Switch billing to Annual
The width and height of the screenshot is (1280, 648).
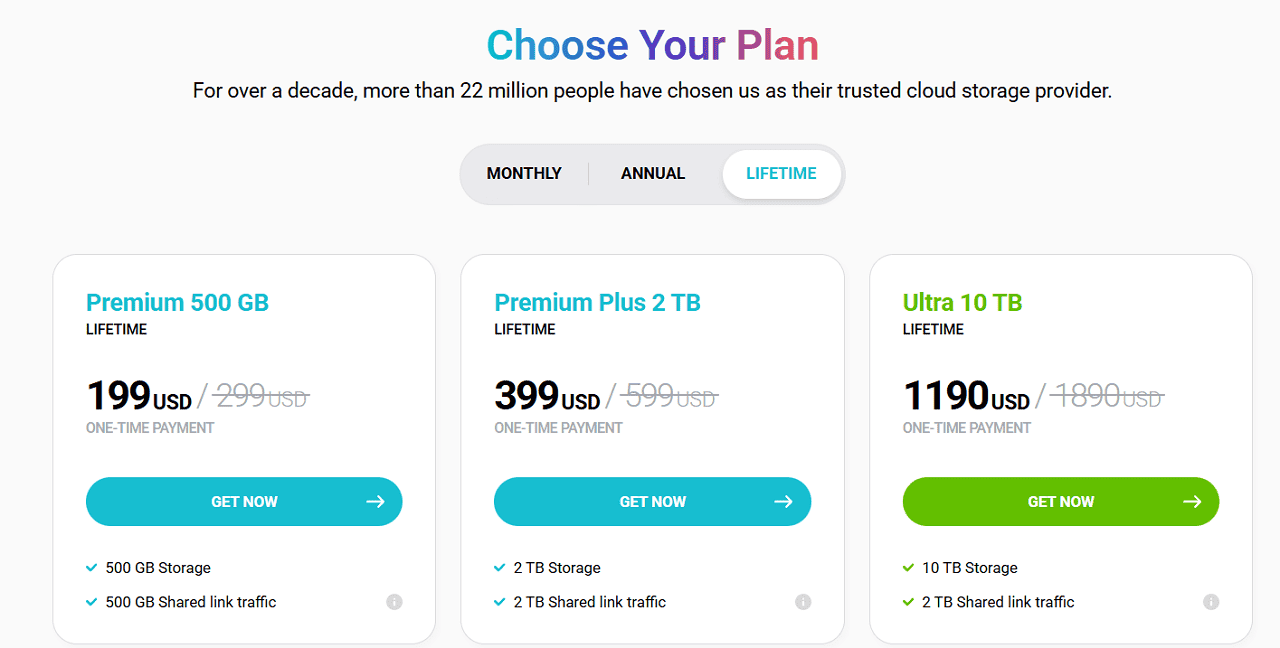(x=653, y=174)
